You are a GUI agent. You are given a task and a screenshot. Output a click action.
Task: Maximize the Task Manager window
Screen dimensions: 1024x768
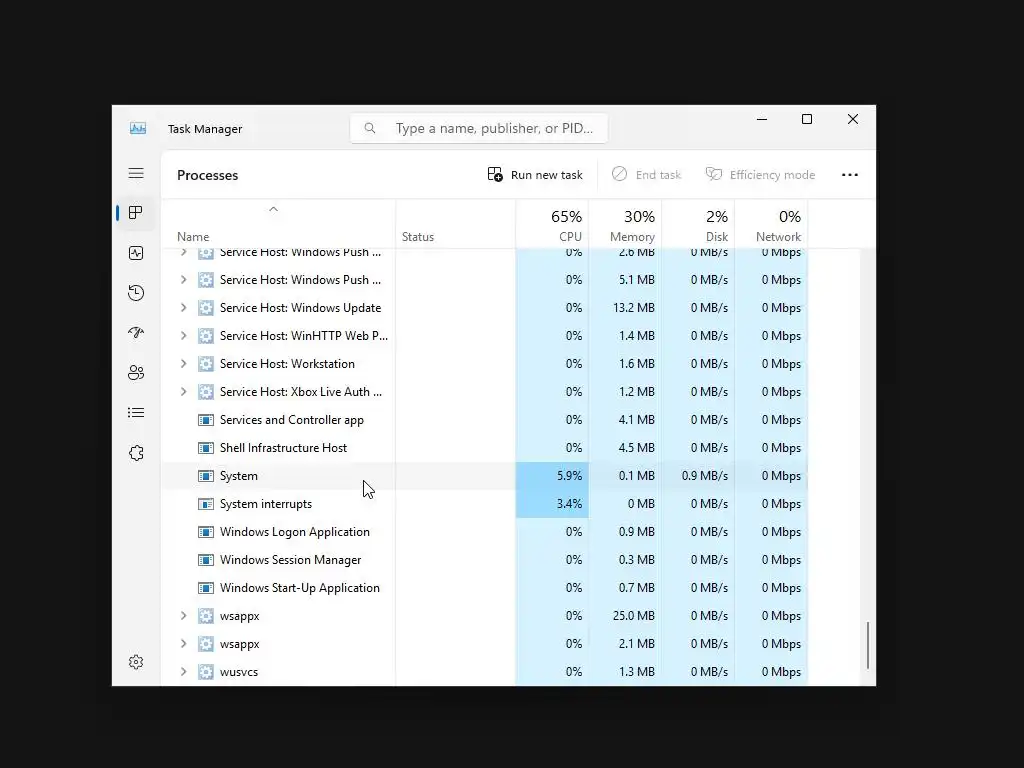pos(807,119)
